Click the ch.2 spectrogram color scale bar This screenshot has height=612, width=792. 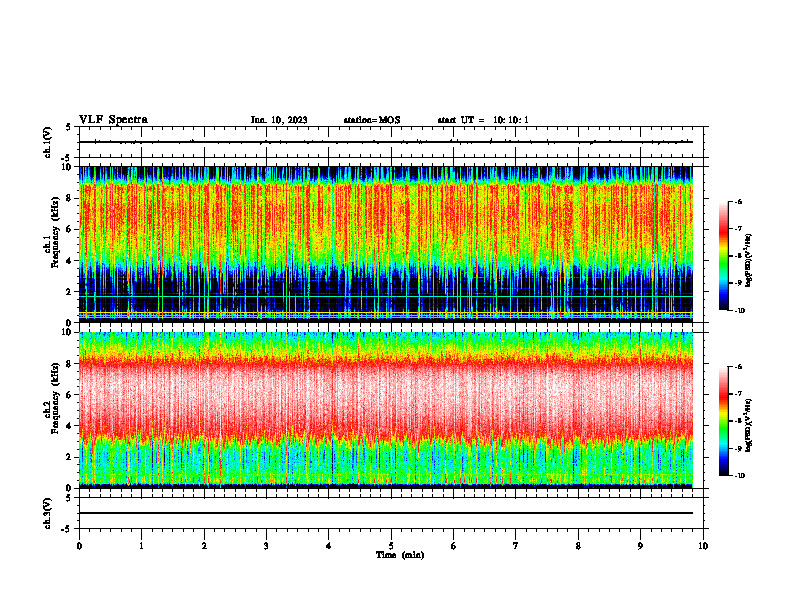pos(723,421)
